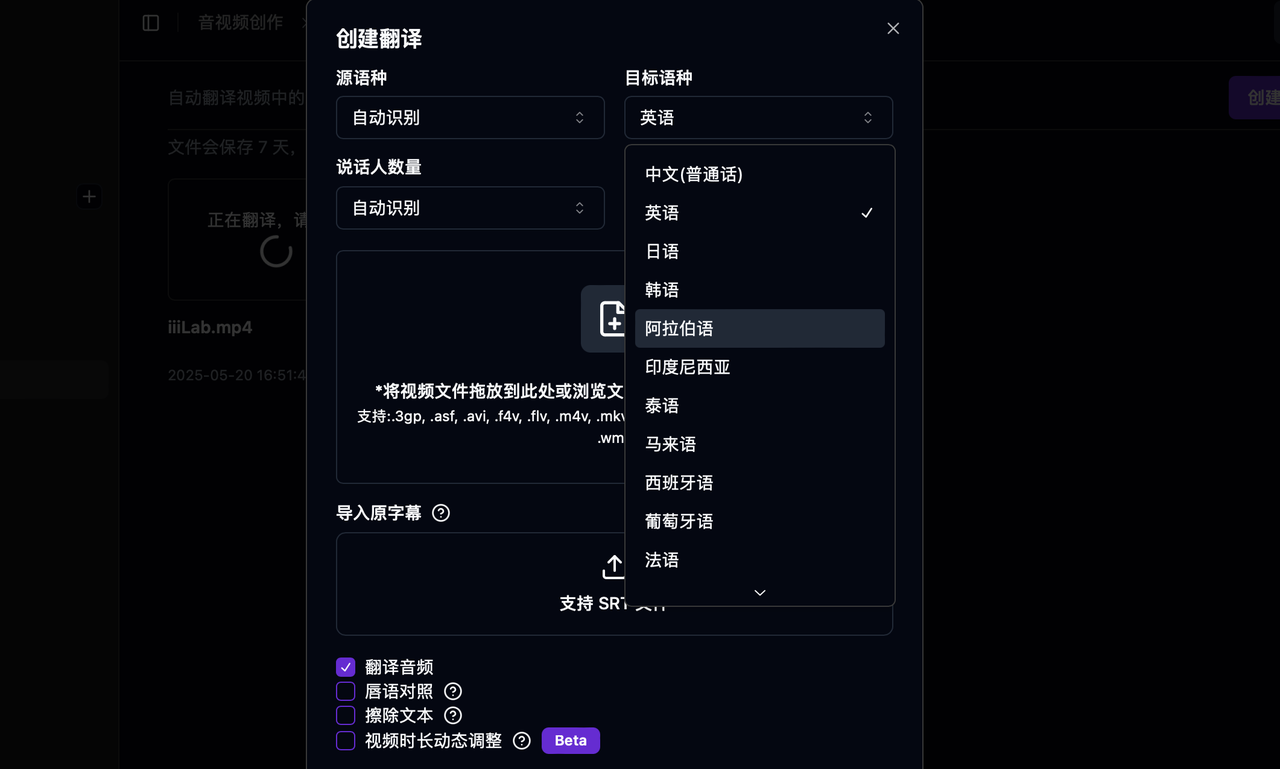Viewport: 1280px width, 769px height.
Task: Click the Beta badge next to 视频时长动态调整
Action: click(570, 740)
